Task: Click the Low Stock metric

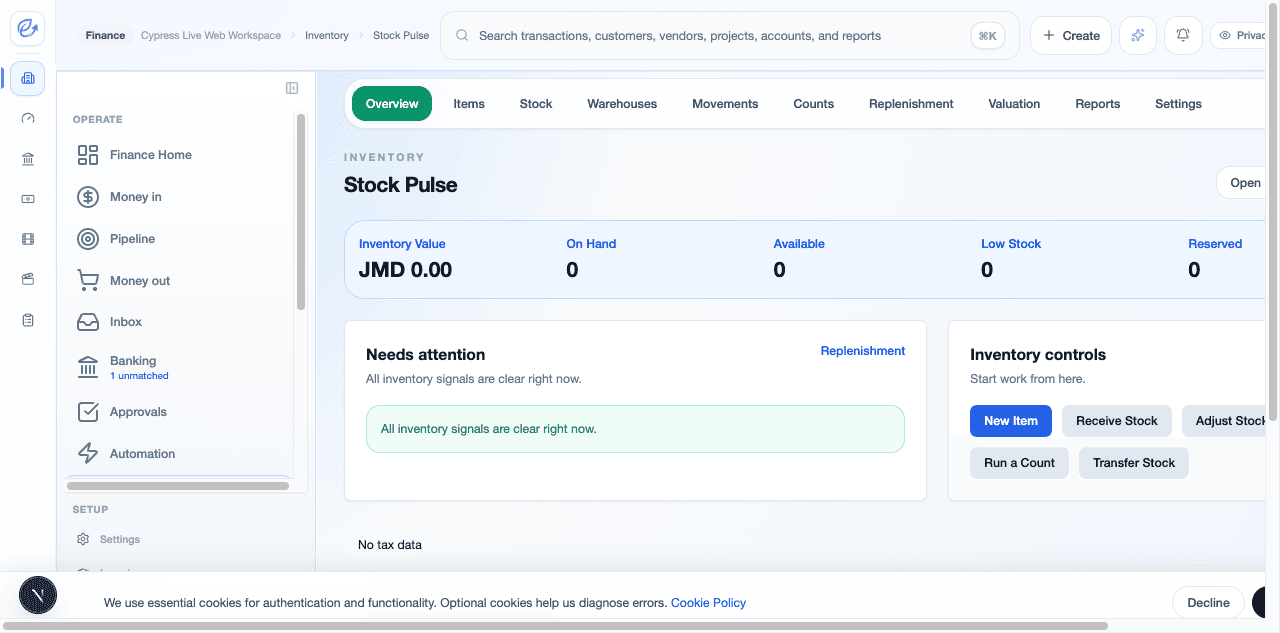Action: point(1011,258)
